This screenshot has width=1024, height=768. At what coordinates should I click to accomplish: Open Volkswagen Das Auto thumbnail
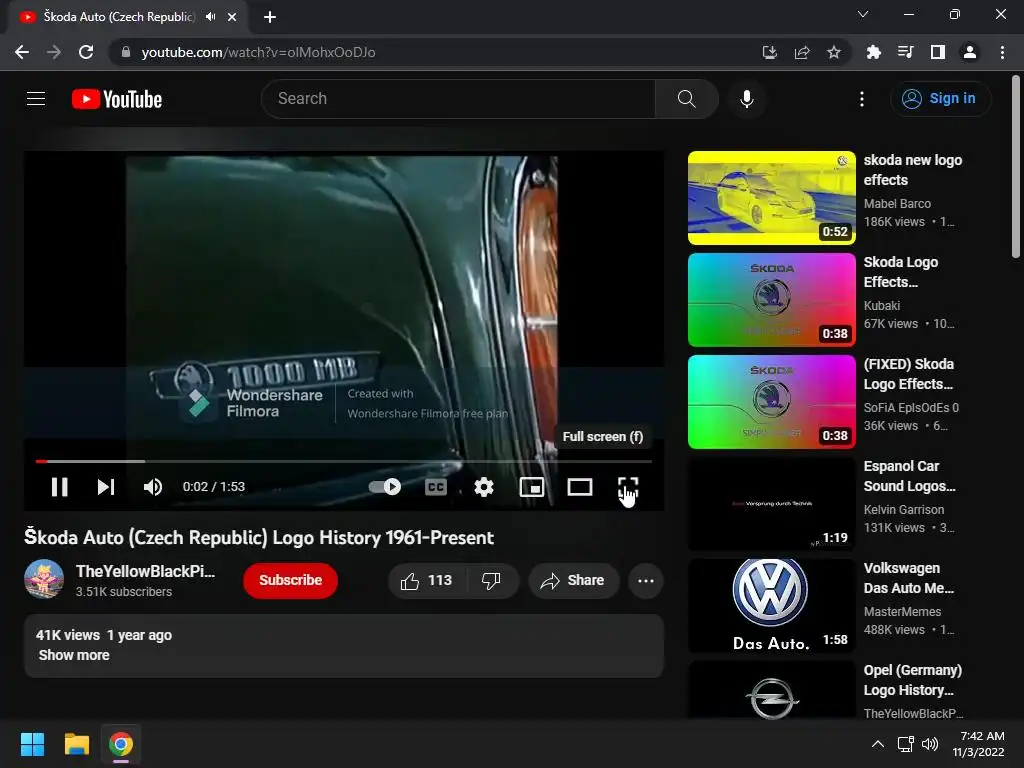point(772,605)
